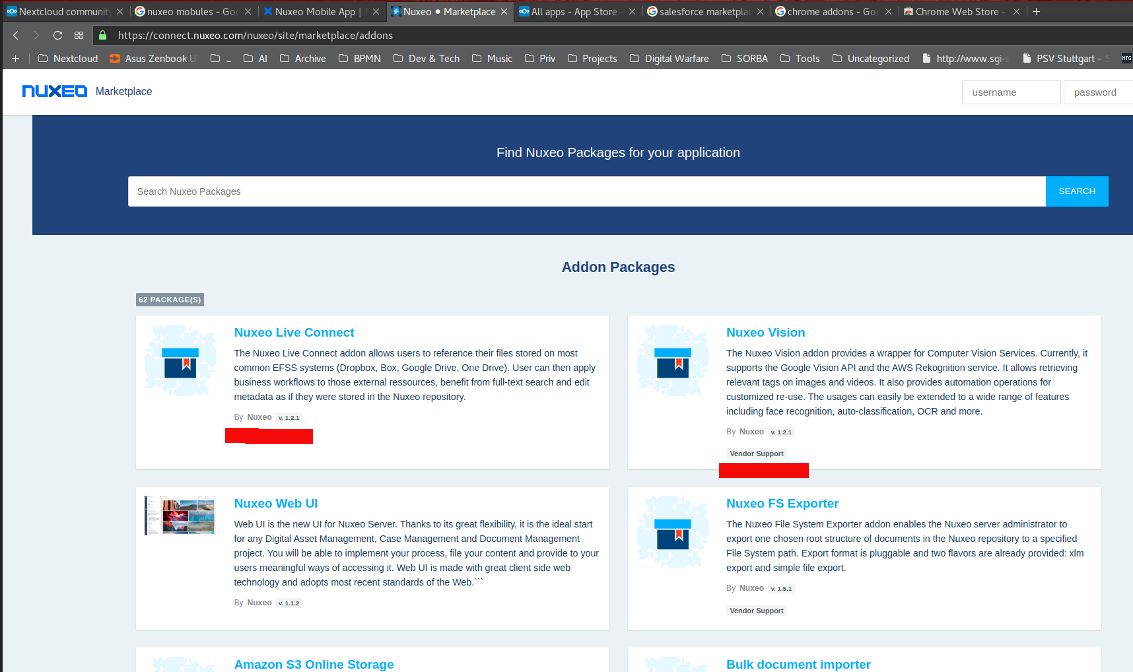Open the speed dial grid icon

coord(79,35)
